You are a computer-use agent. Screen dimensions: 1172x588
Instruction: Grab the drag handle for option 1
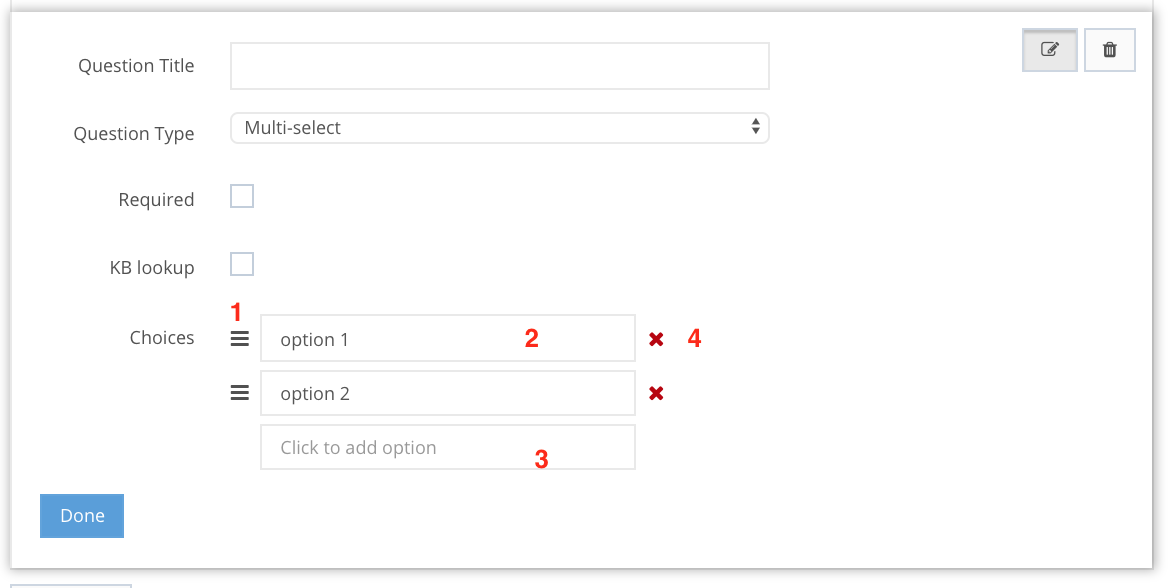pyautogui.click(x=240, y=339)
